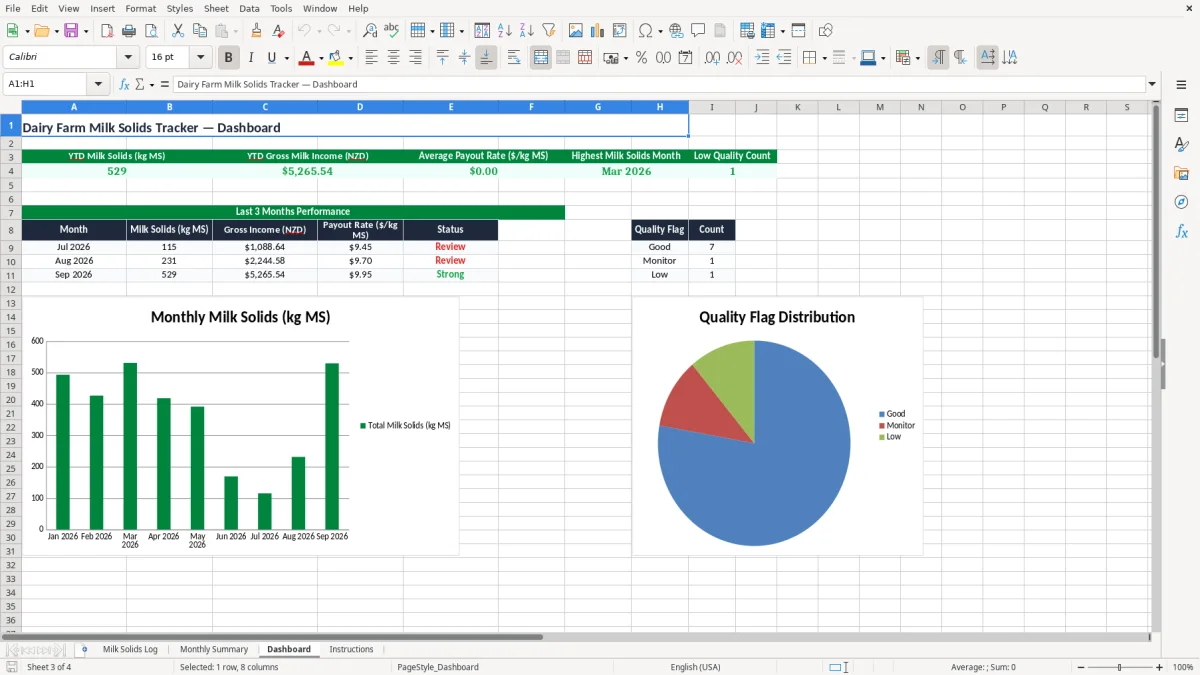Open the Tools menu
This screenshot has width=1200, height=675.
point(281,8)
